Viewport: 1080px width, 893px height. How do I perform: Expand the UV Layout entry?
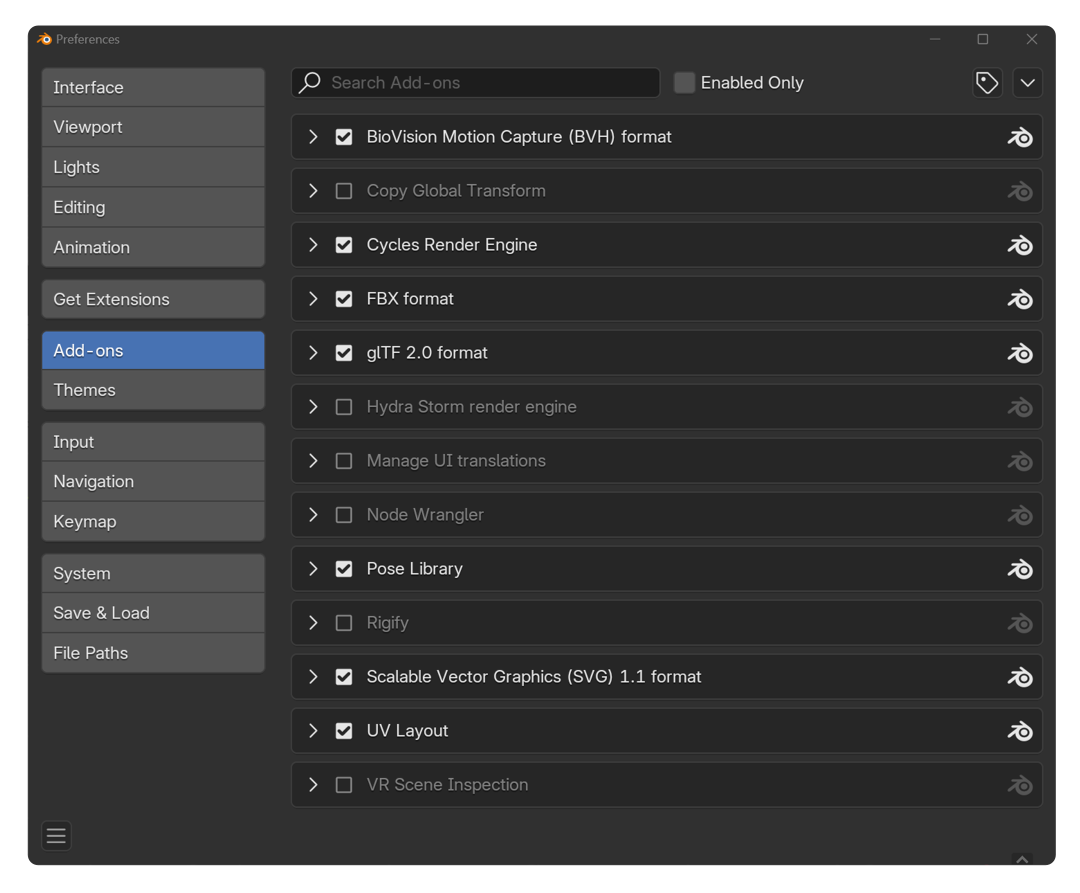pos(313,731)
